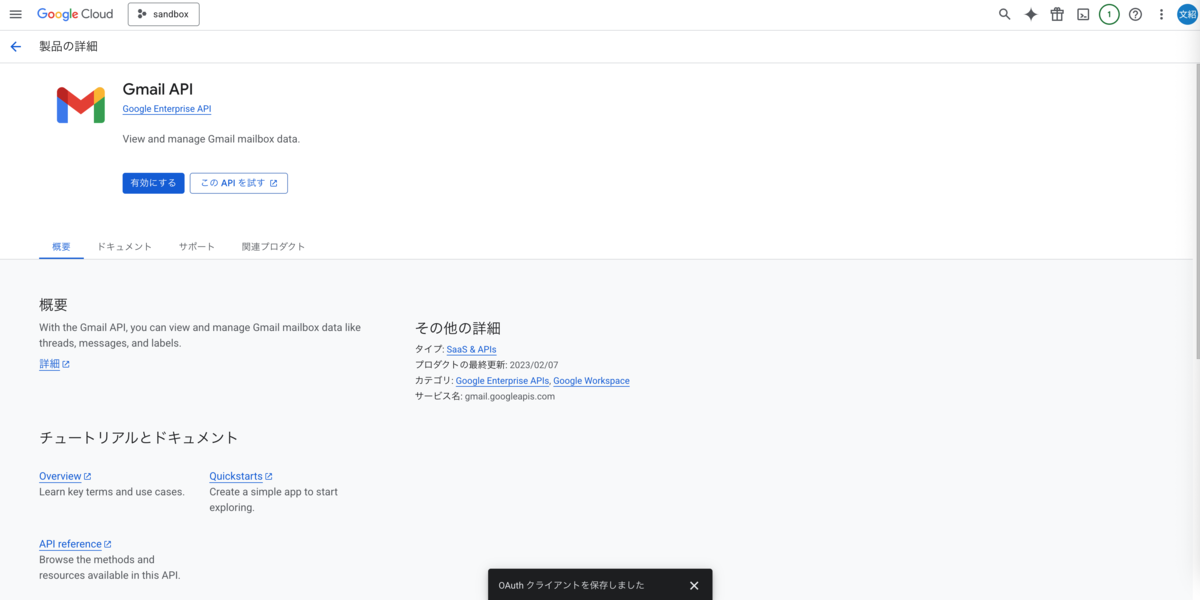Switch to the サポート tab
The height and width of the screenshot is (600, 1200).
pos(197,246)
